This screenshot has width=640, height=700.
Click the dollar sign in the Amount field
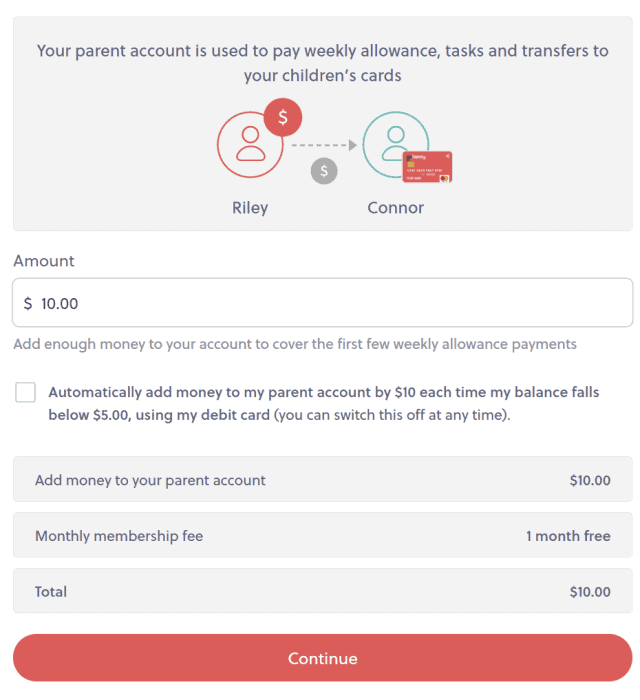pos(28,303)
